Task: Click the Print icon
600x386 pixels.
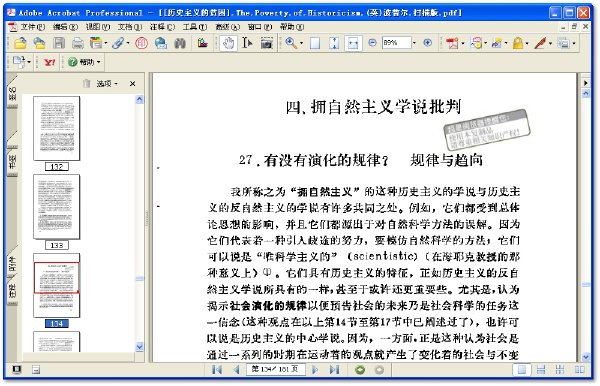Action: [x=78, y=43]
